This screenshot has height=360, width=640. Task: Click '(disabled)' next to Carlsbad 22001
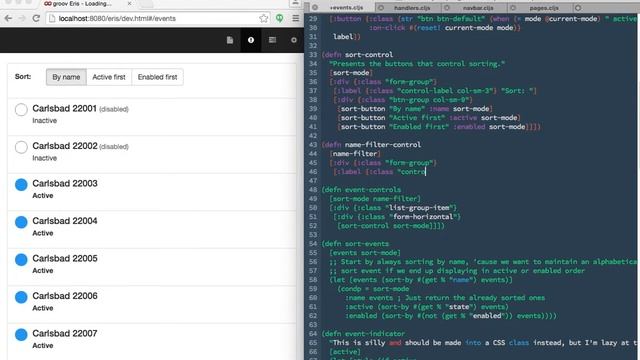[x=114, y=109]
